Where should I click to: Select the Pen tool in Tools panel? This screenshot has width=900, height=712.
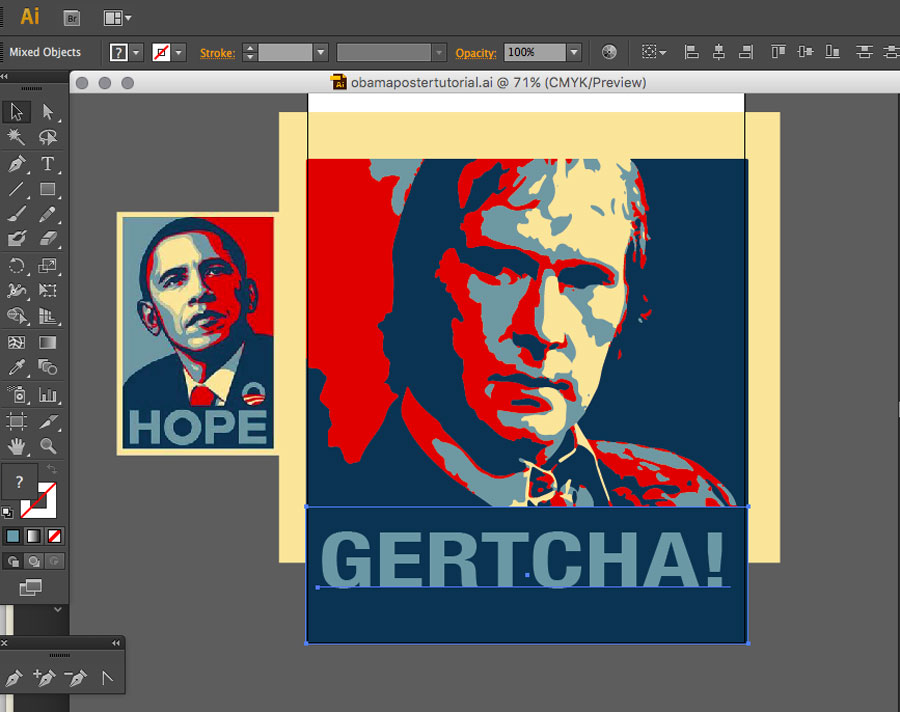coord(16,164)
